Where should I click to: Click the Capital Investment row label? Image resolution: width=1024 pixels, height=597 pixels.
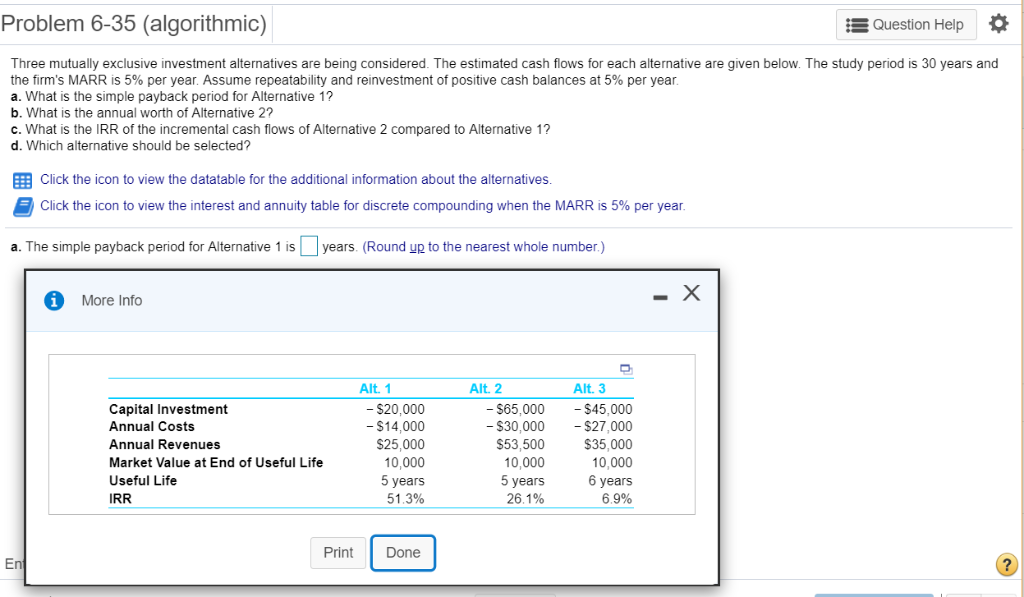coord(167,409)
